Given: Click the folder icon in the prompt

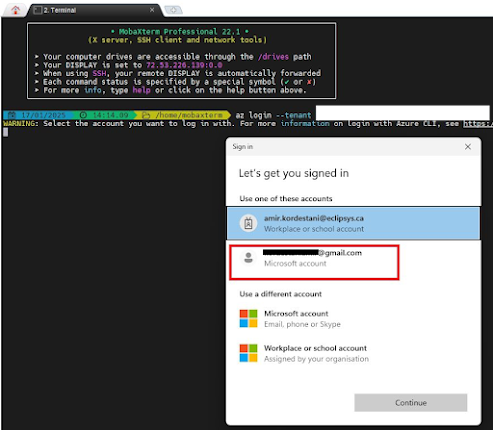Looking at the screenshot, I should [x=146, y=115].
